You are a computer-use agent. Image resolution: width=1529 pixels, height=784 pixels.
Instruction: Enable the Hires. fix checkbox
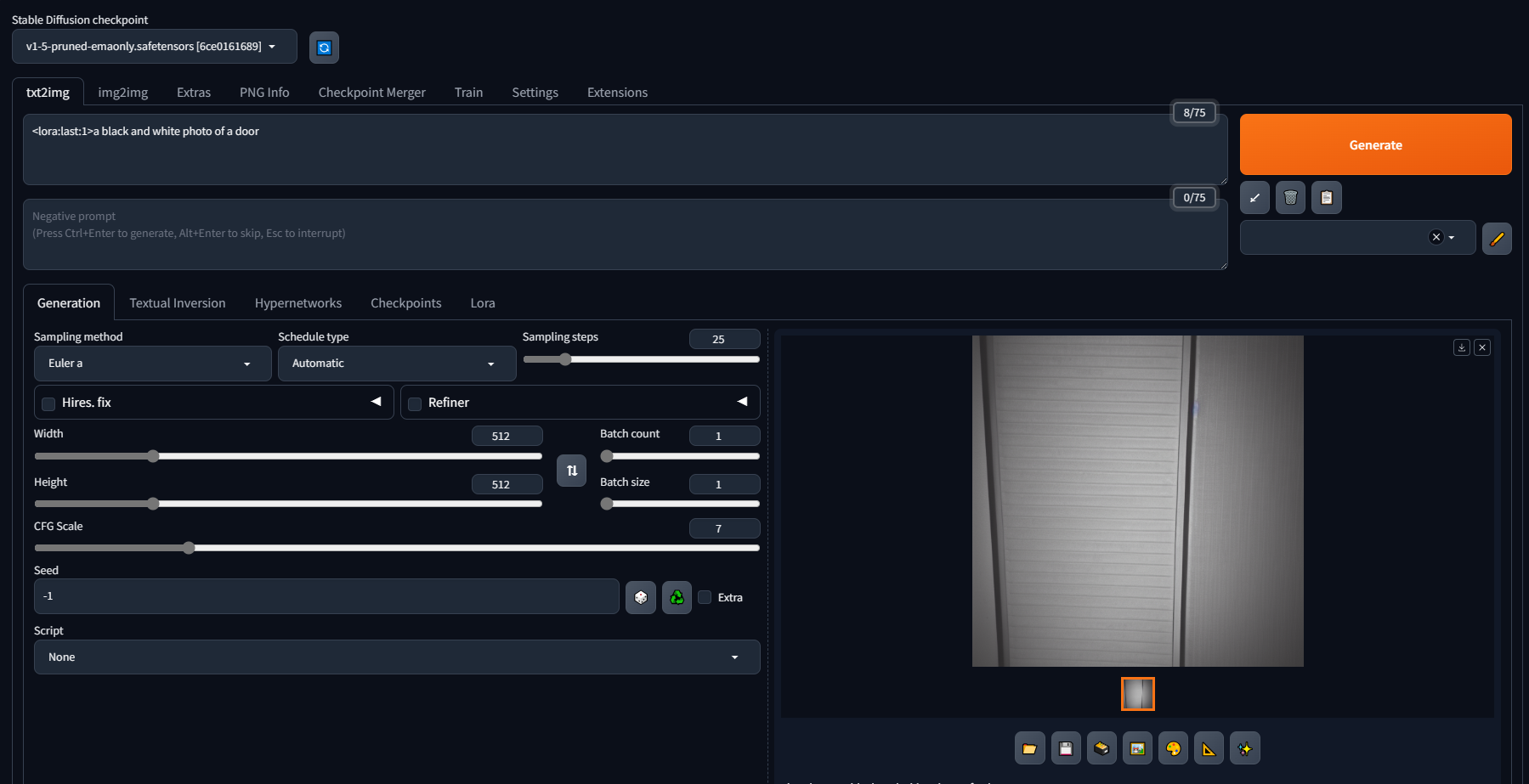(x=48, y=403)
